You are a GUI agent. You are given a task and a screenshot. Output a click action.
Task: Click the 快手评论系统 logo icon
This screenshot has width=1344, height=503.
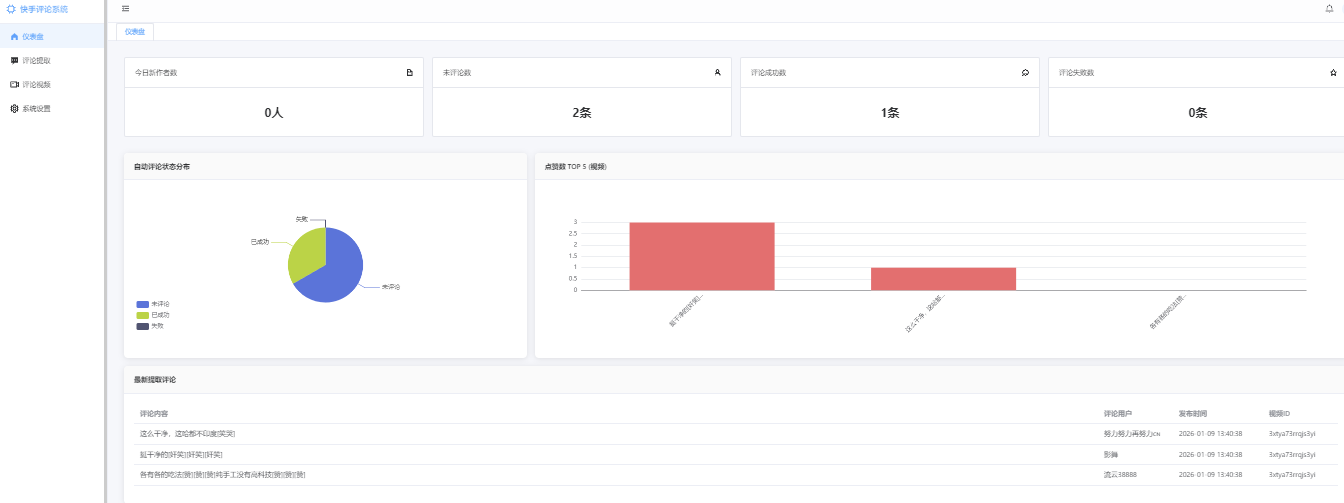12,9
